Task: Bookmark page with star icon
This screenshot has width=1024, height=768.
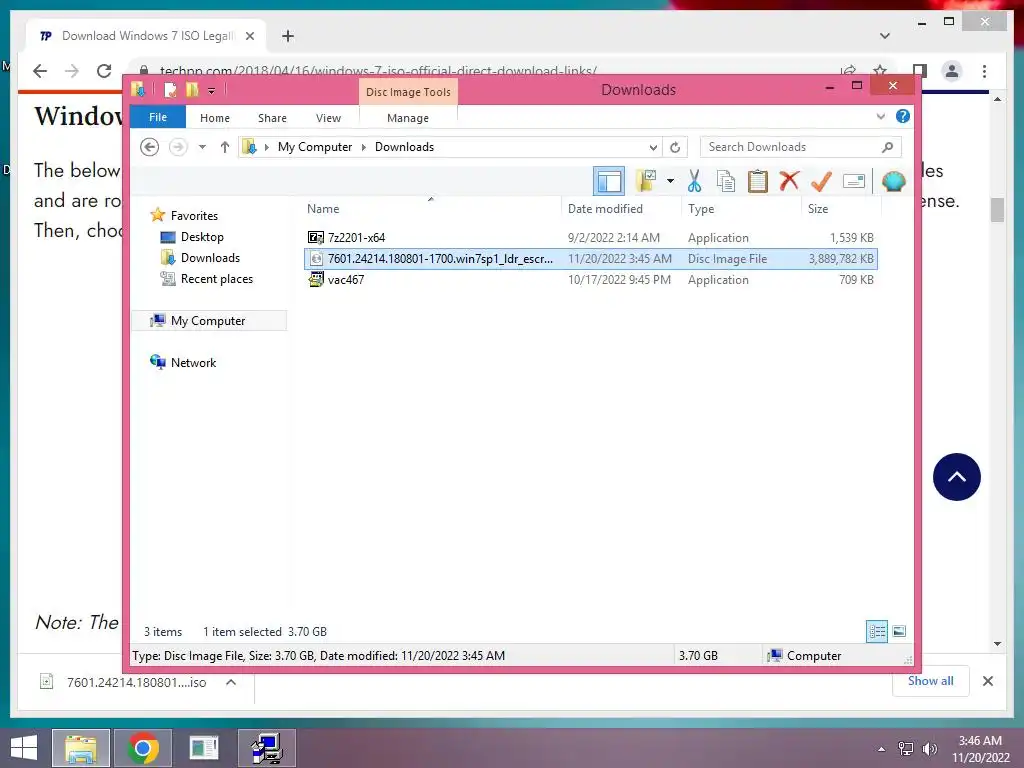Action: [x=880, y=71]
